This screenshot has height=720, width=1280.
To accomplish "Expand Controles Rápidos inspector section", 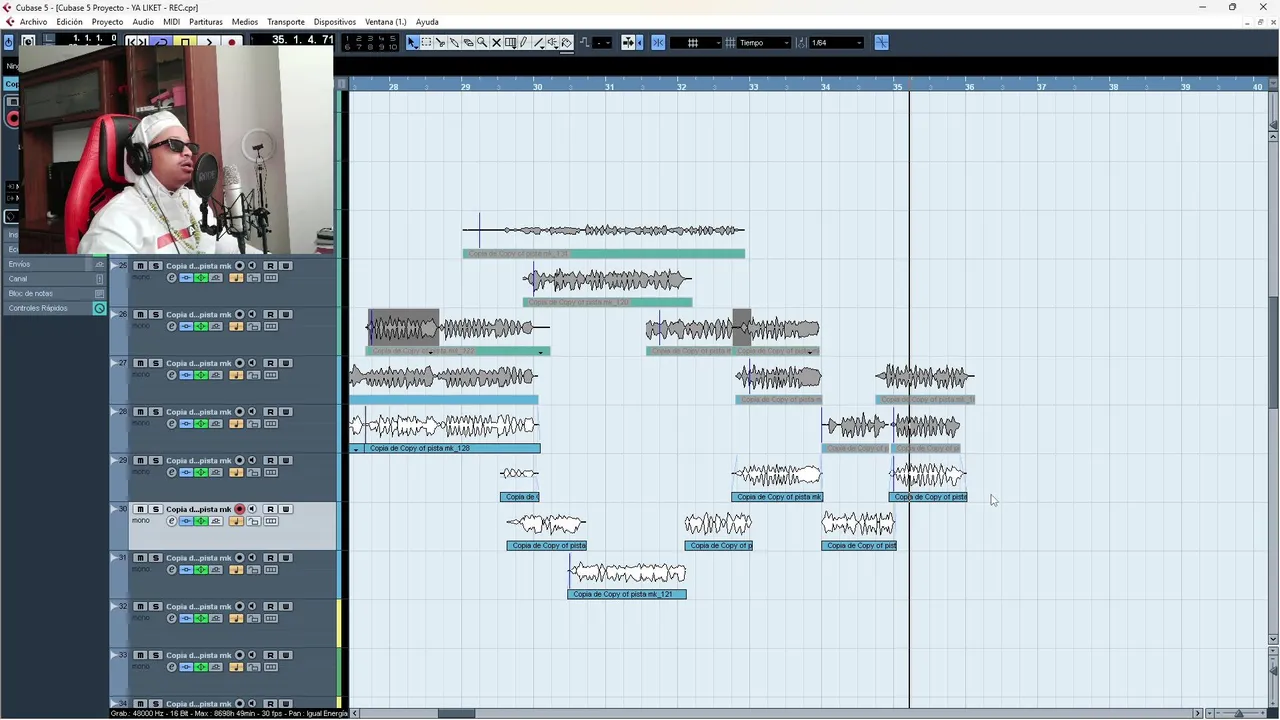I will [55, 308].
